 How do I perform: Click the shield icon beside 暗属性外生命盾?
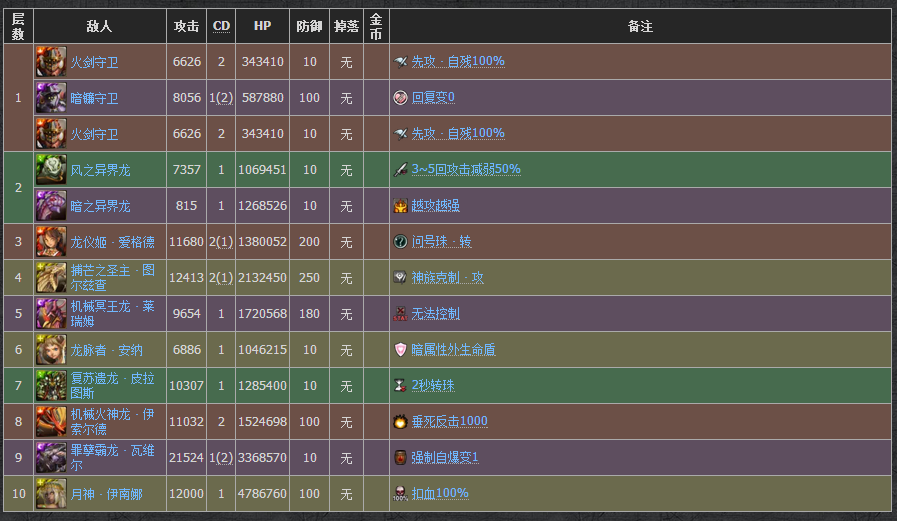pyautogui.click(x=401, y=350)
